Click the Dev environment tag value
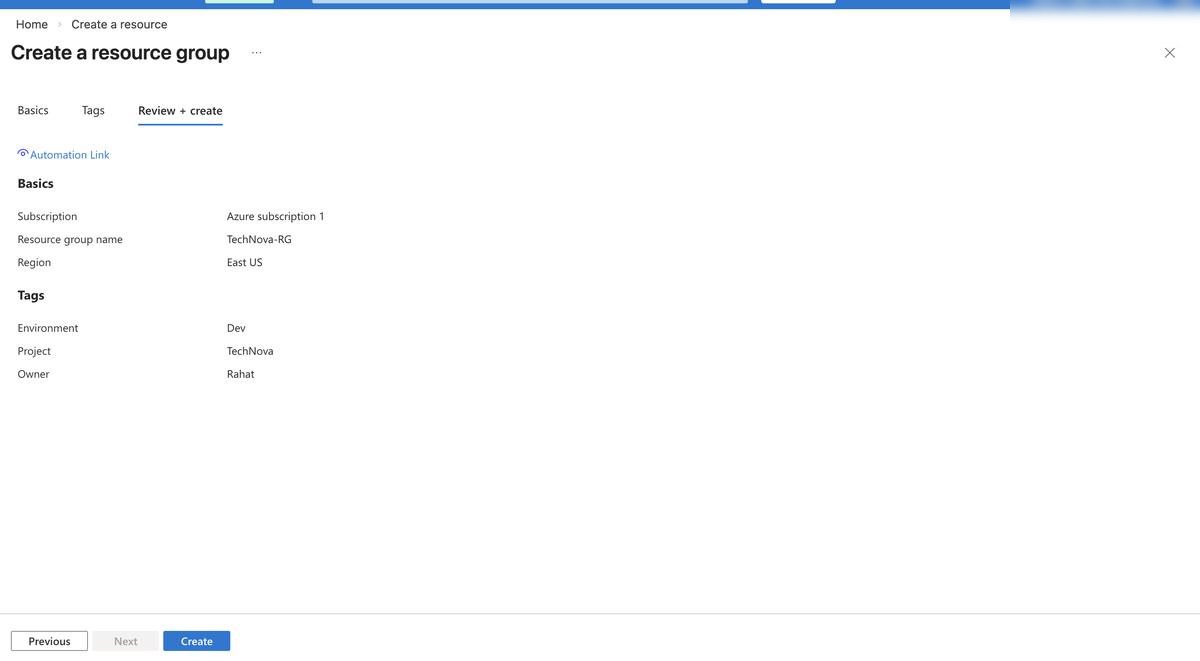 point(236,328)
